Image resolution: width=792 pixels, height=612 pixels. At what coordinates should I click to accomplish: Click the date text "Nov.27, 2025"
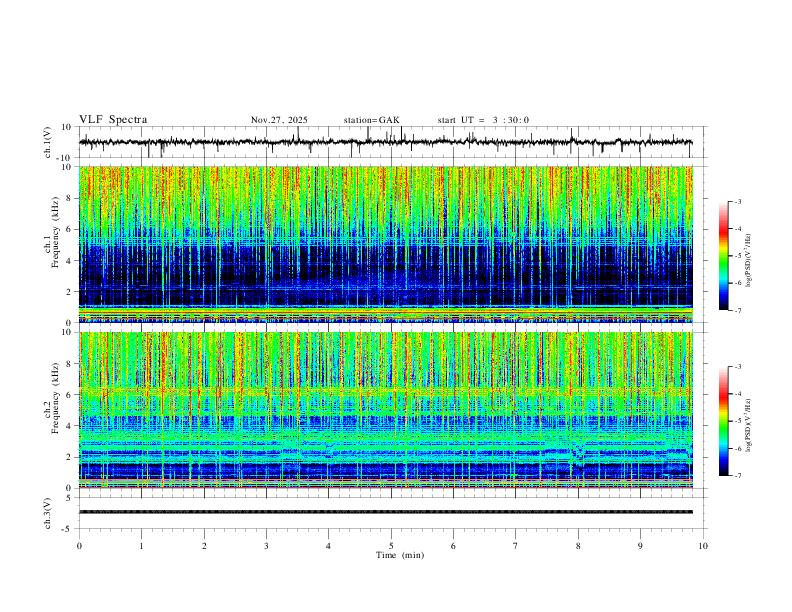[279, 120]
